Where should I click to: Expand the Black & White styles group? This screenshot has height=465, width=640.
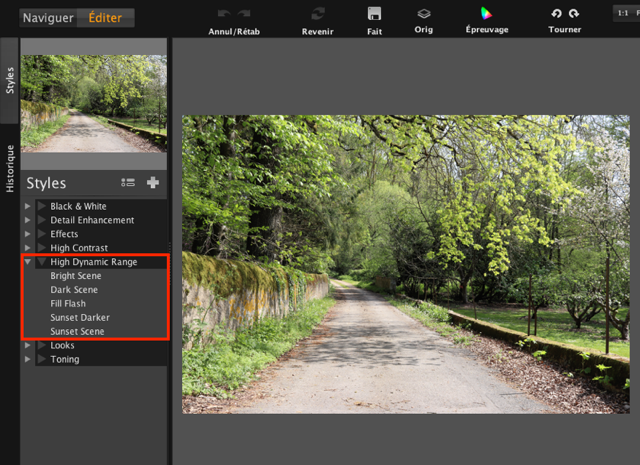(28, 206)
